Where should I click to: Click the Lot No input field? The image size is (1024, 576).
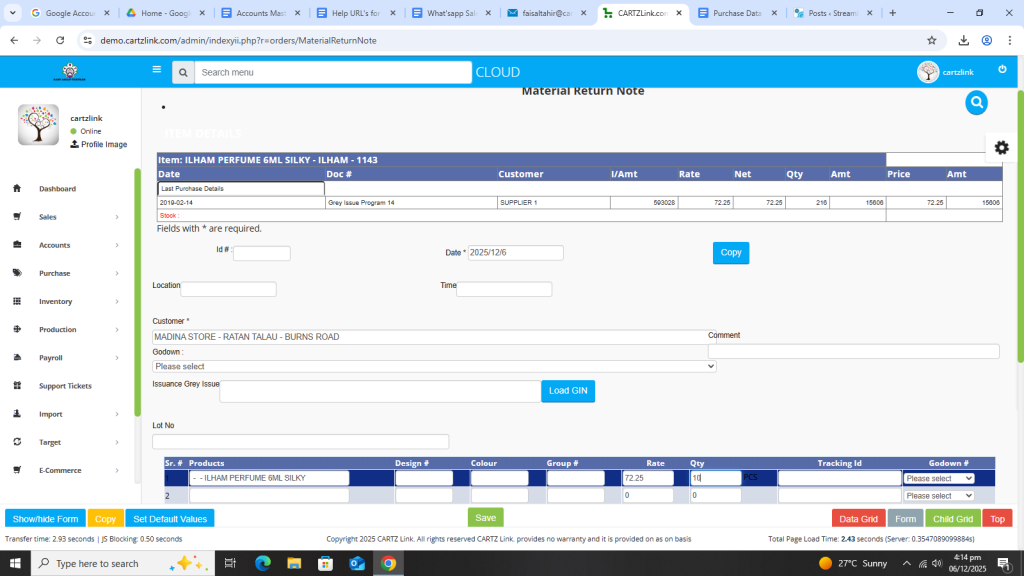300,442
